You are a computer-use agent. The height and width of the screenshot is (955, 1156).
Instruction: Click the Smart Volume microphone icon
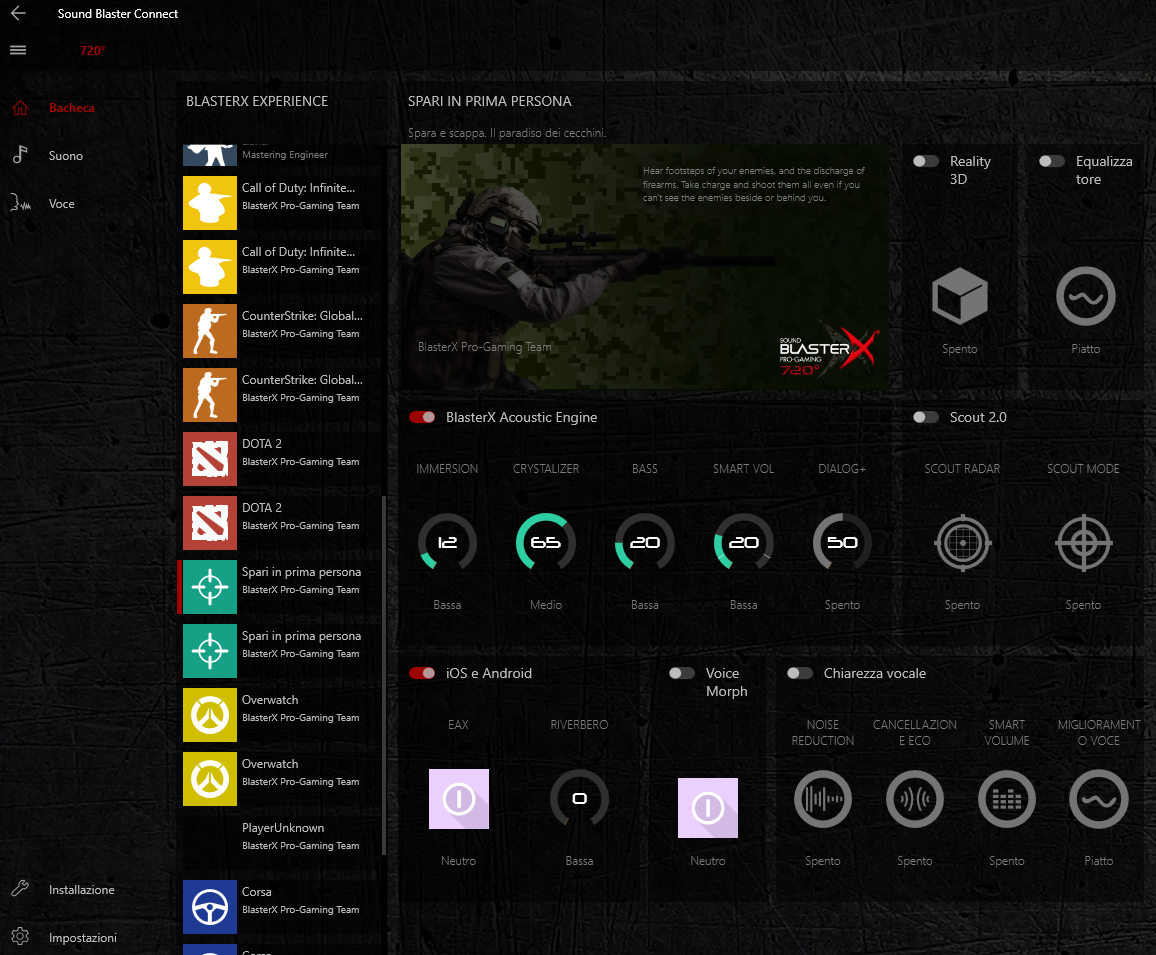tap(1006, 799)
